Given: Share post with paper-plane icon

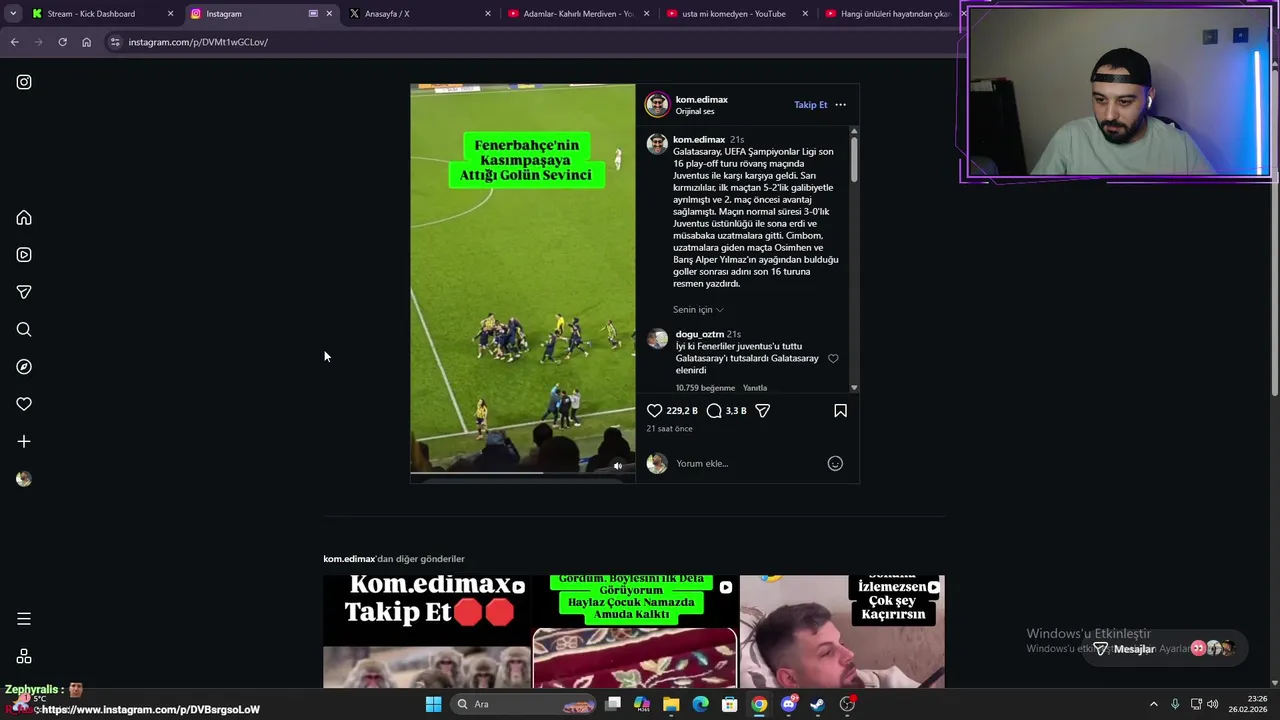Looking at the screenshot, I should [762, 411].
